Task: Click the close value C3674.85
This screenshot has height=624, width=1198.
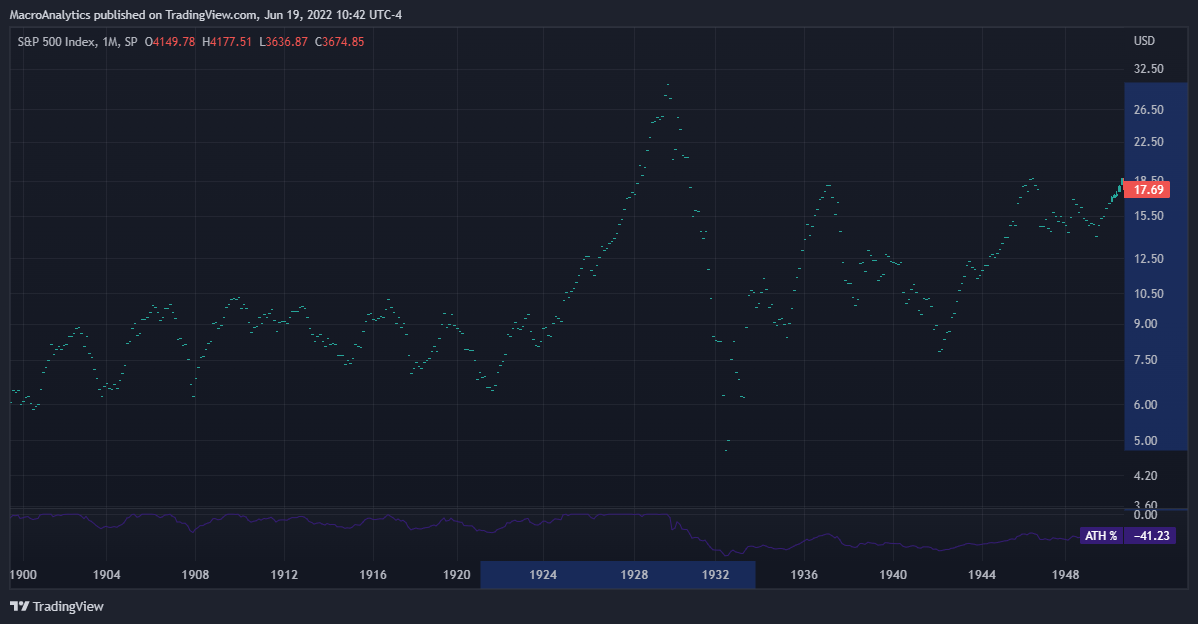Action: 340,42
